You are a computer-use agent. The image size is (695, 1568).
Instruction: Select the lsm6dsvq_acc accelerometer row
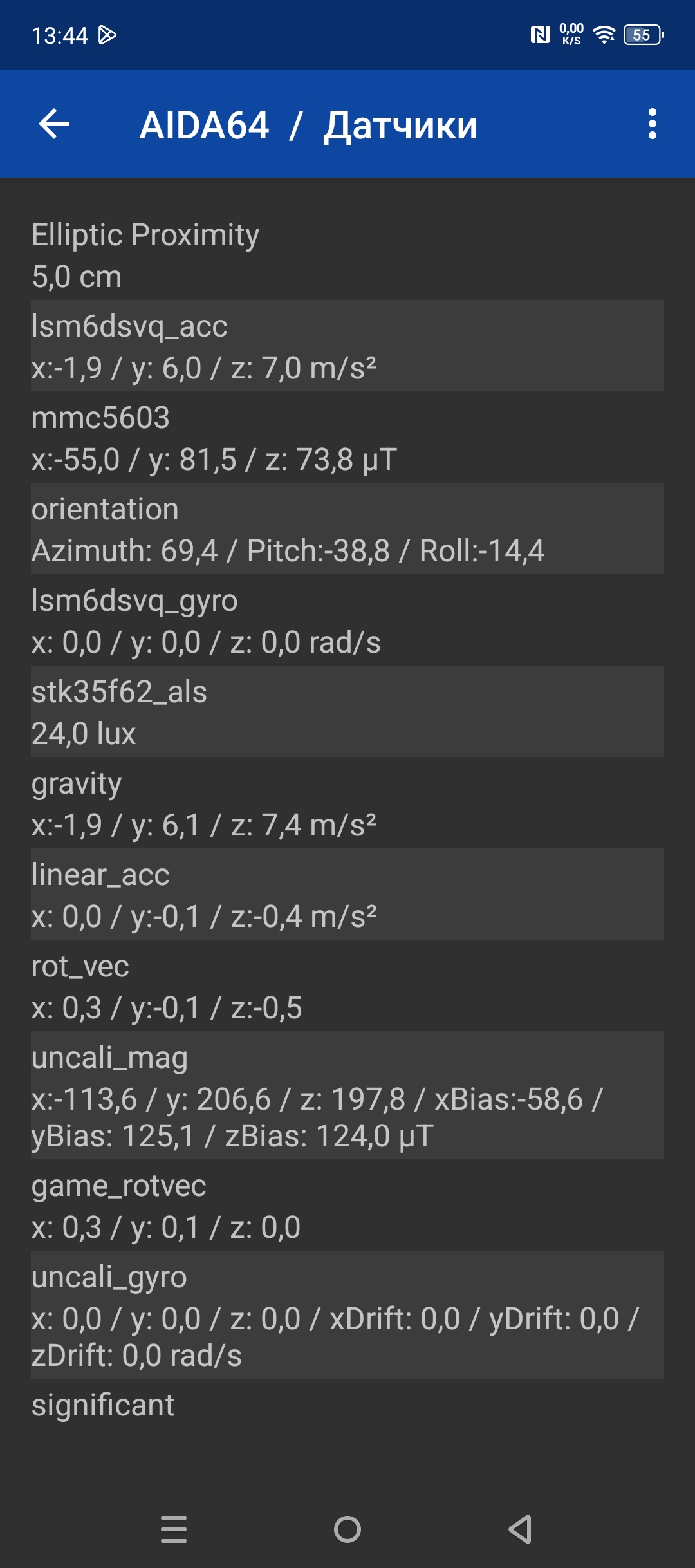pos(347,346)
